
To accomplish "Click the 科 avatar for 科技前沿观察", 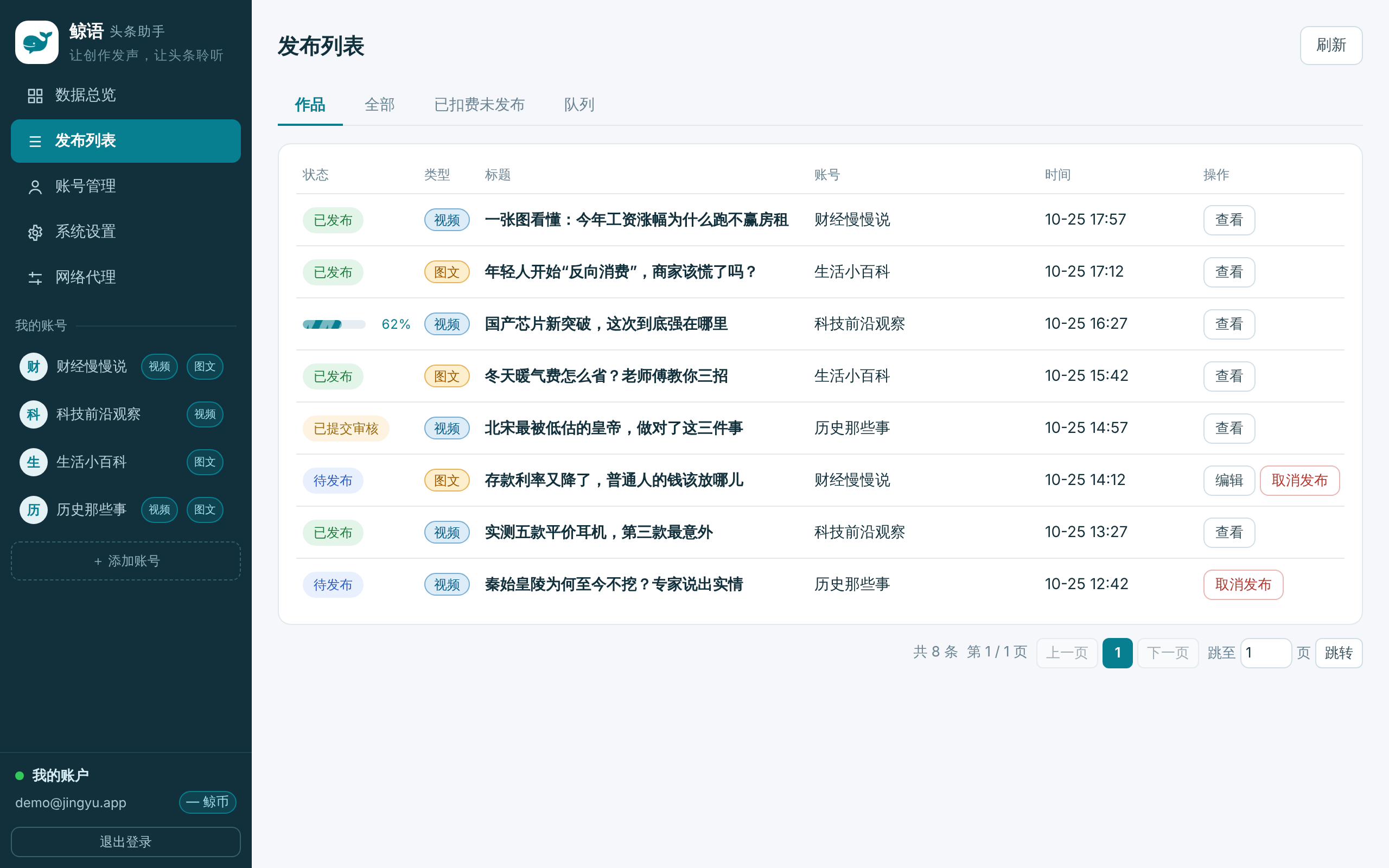I will pyautogui.click(x=33, y=414).
